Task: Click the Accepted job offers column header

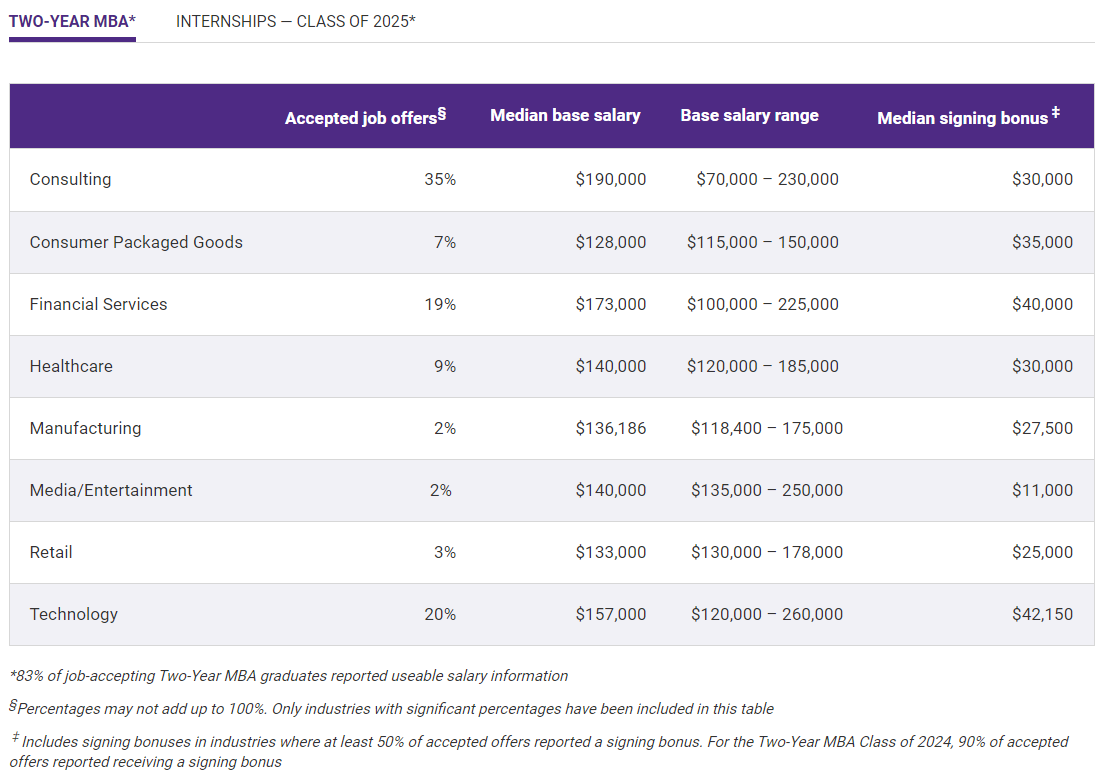Action: click(x=365, y=117)
